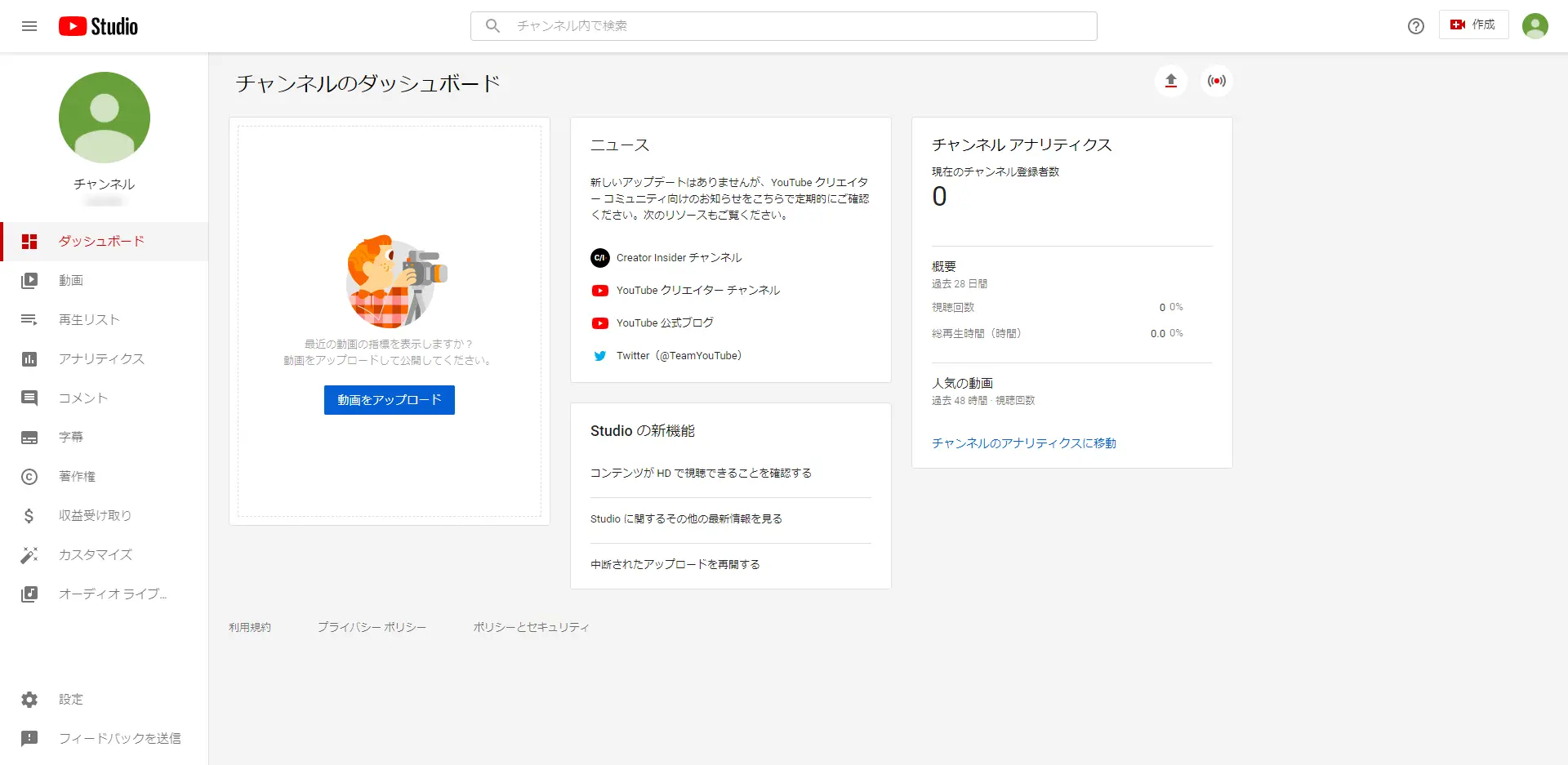Click the 収益受け取り dollar icon
The height and width of the screenshot is (765, 1568).
[29, 516]
